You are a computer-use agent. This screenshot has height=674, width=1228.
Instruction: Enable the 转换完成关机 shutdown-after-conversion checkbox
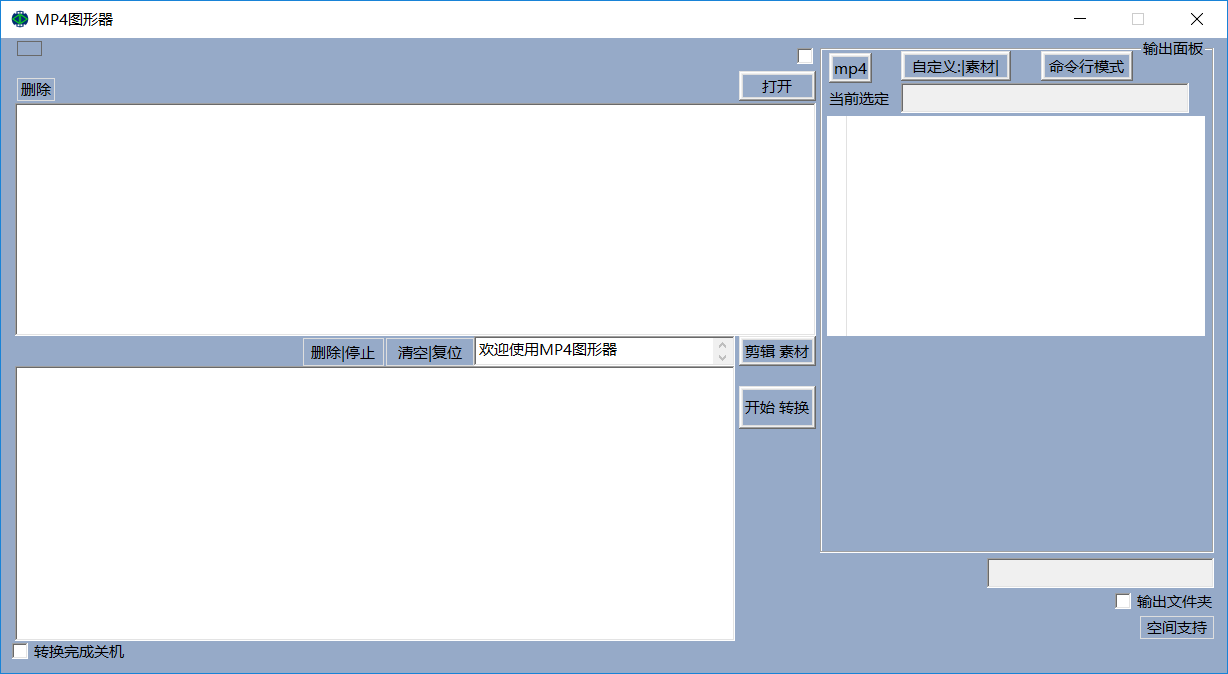pos(20,651)
